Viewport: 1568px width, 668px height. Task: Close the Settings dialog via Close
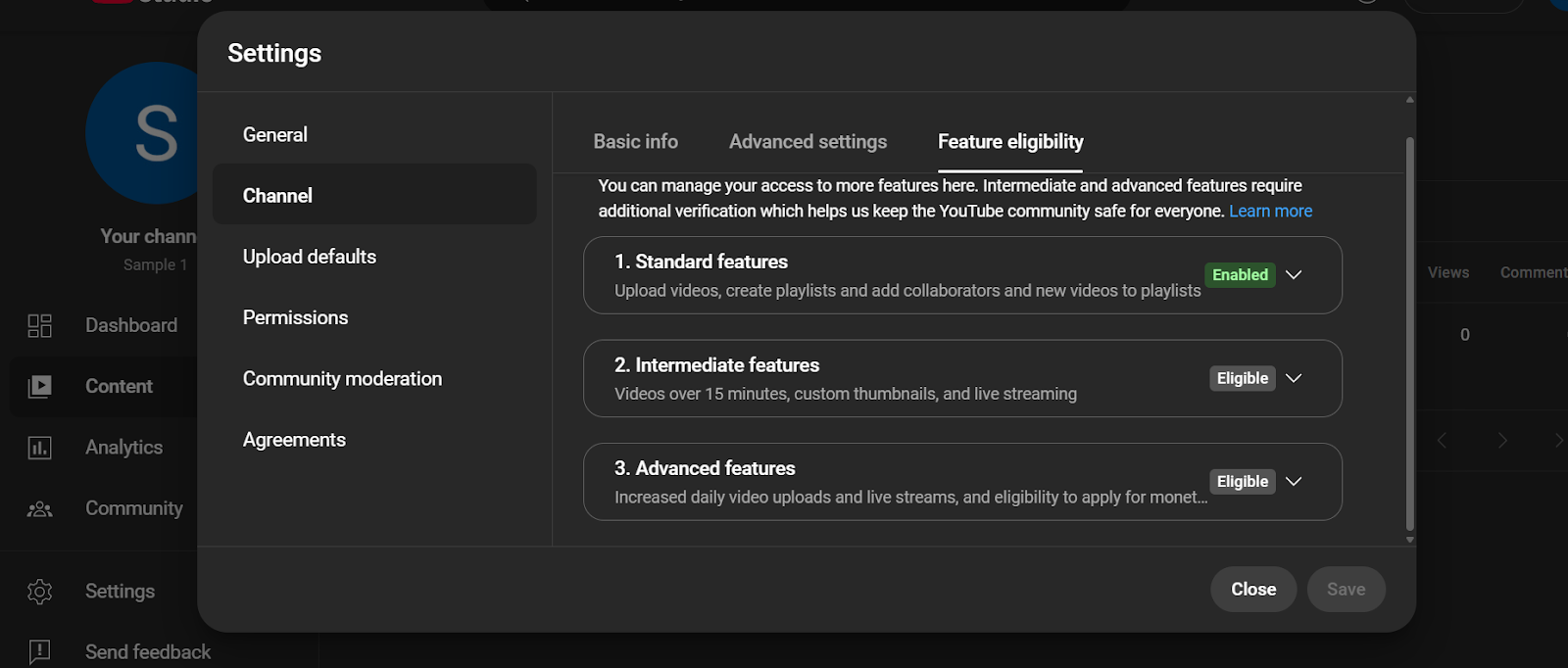(1253, 590)
